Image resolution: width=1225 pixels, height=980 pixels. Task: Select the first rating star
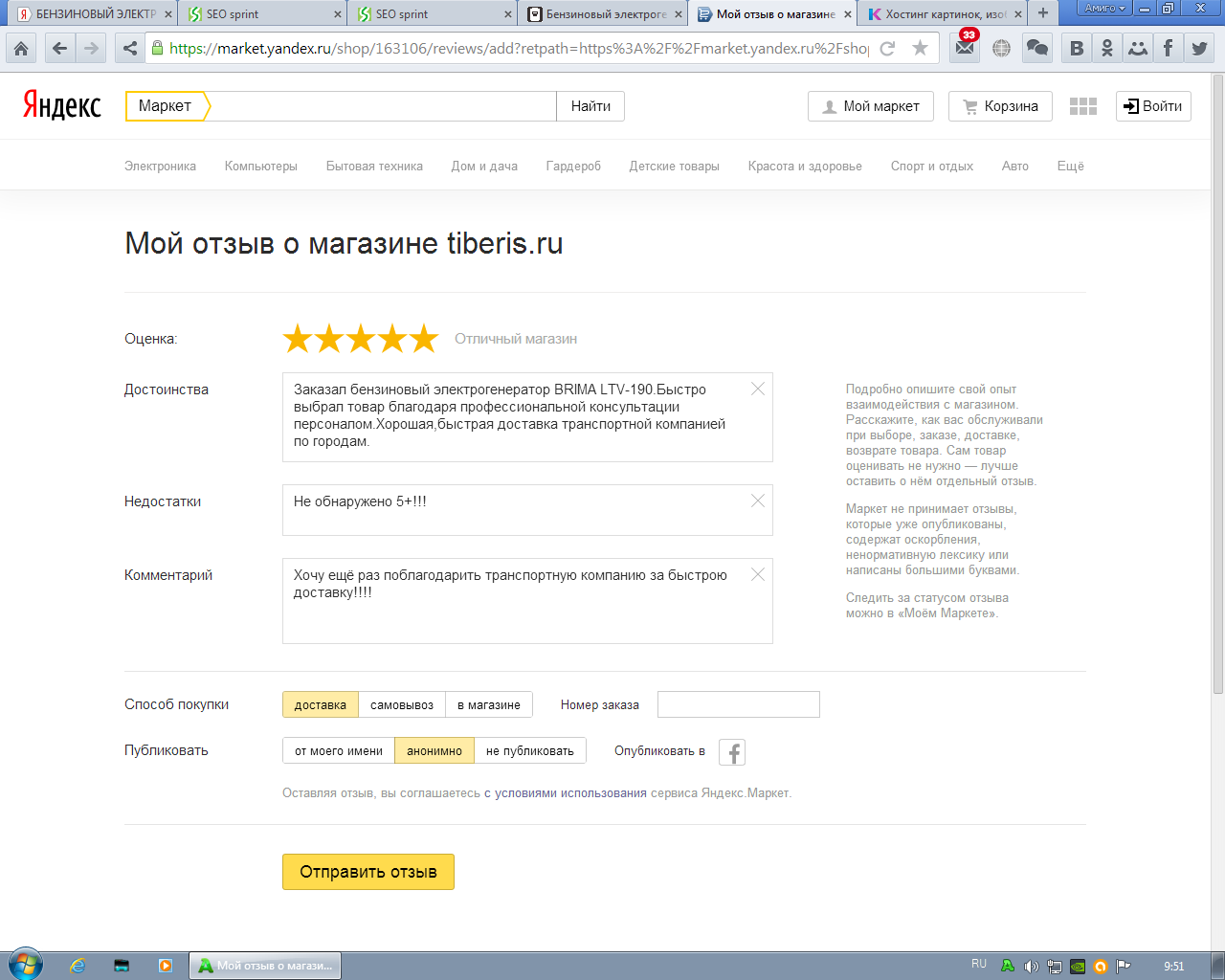298,338
